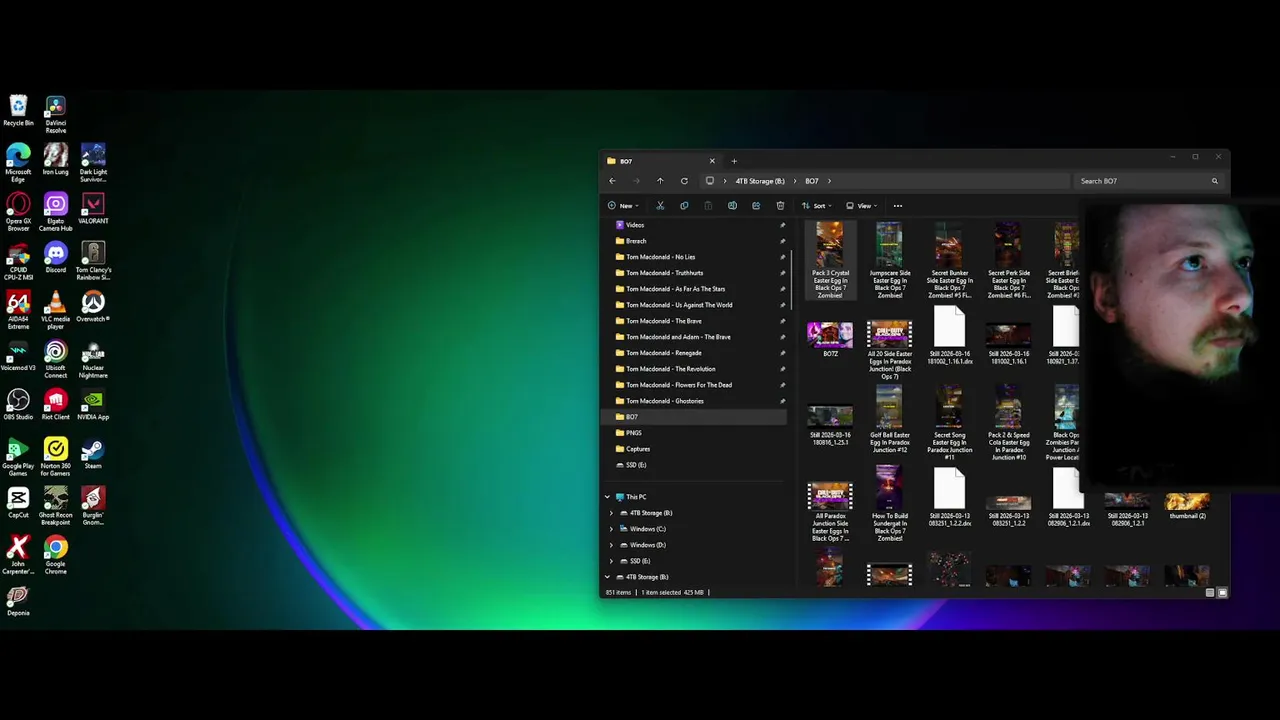1280x720 pixels.
Task: Select NVIDIA App desktop icon
Action: click(x=93, y=404)
